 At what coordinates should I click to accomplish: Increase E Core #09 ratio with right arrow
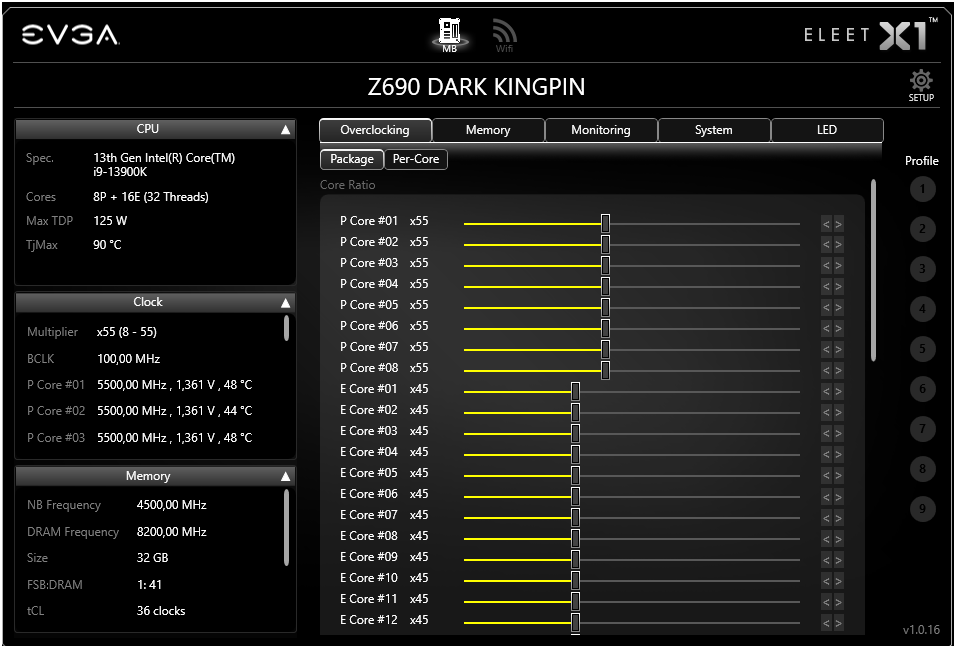coord(838,560)
